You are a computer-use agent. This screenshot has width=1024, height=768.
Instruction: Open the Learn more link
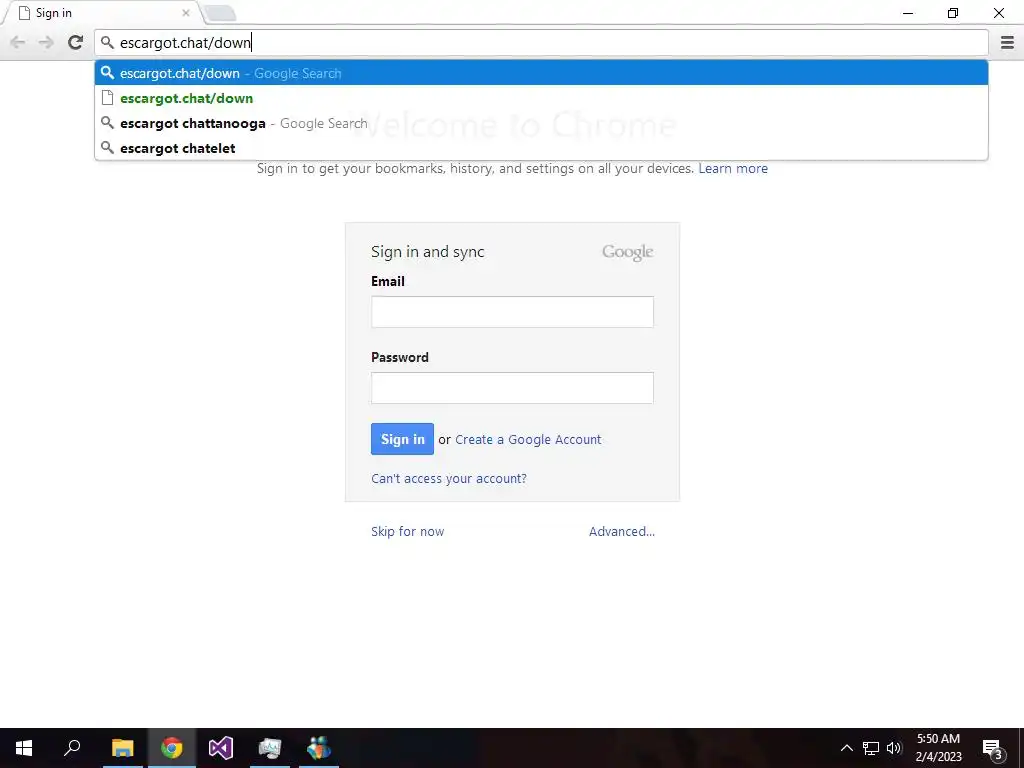[x=733, y=168]
